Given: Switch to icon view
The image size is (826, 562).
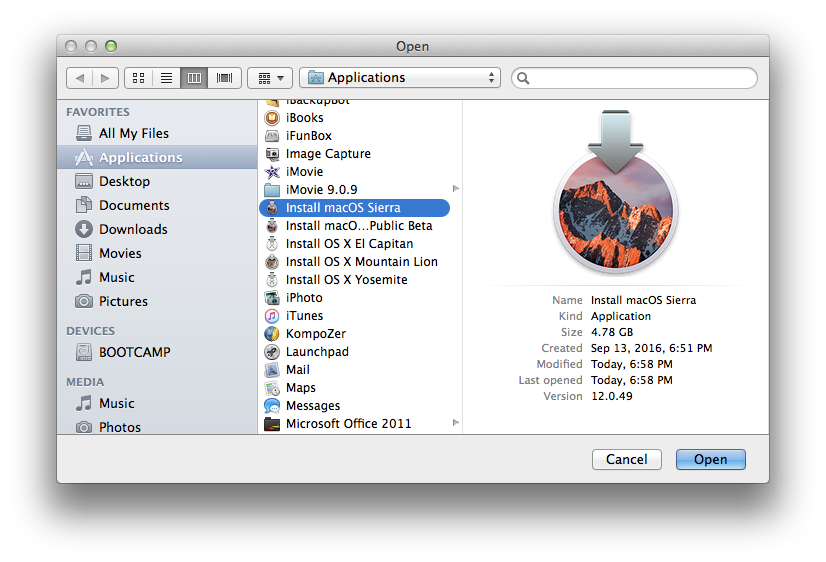Looking at the screenshot, I should 139,78.
